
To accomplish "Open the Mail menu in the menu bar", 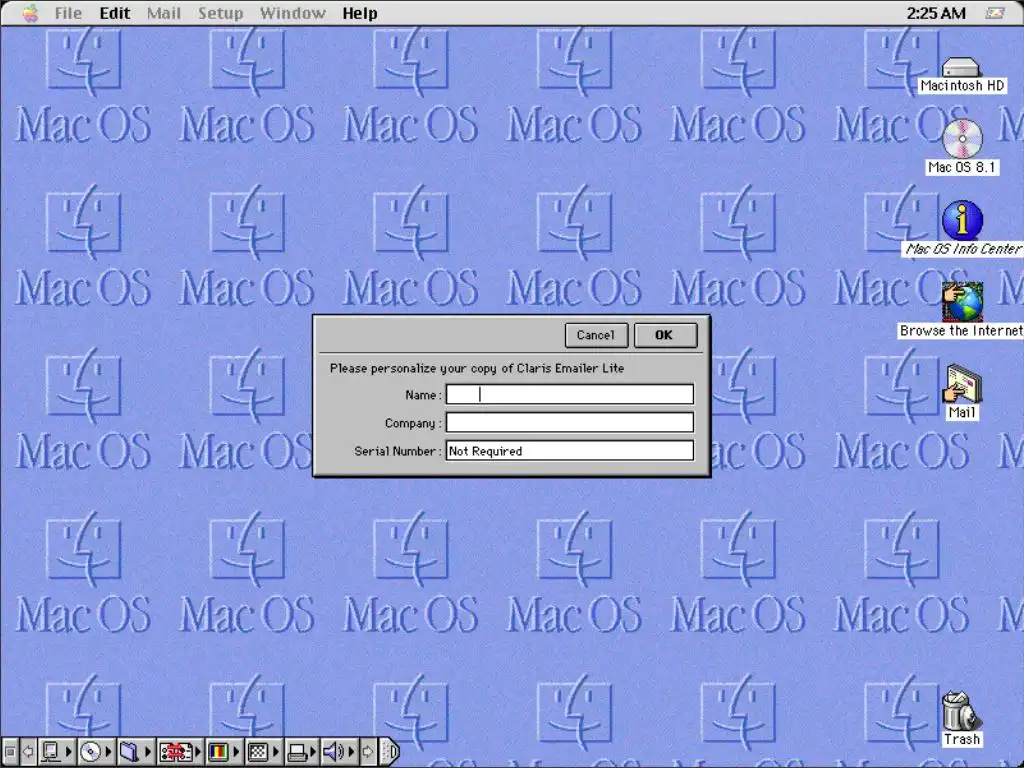I will [163, 13].
